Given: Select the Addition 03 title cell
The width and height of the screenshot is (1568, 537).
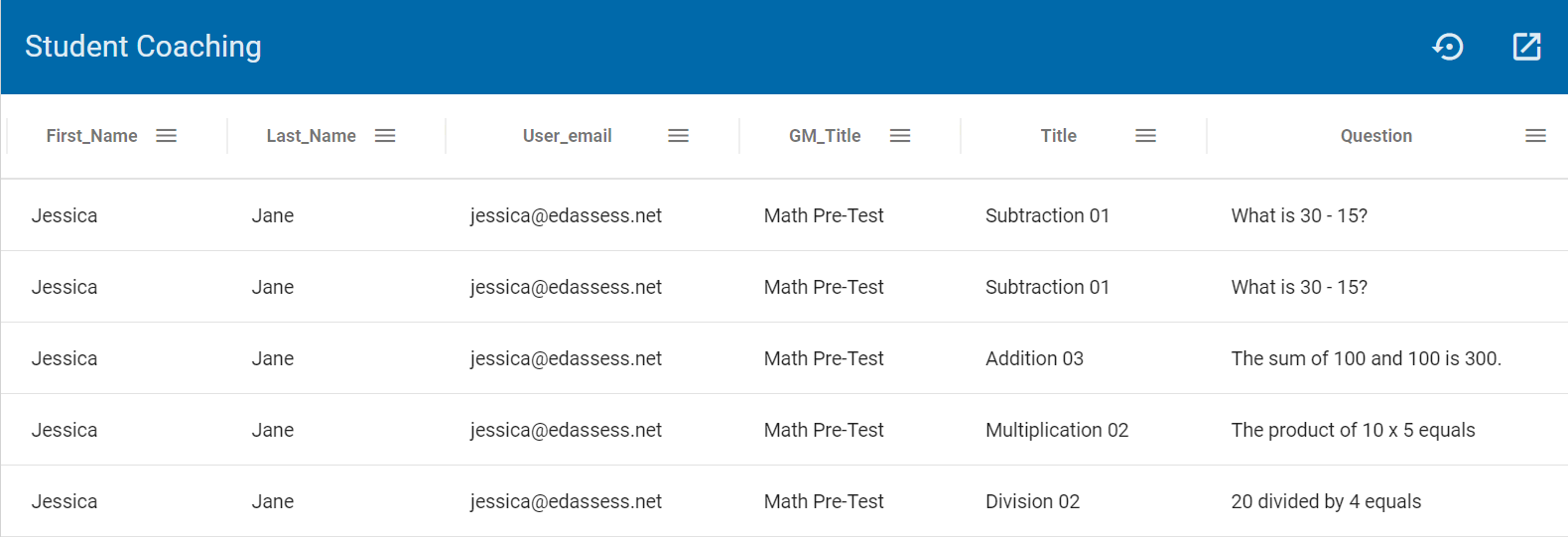Looking at the screenshot, I should click(x=1034, y=358).
